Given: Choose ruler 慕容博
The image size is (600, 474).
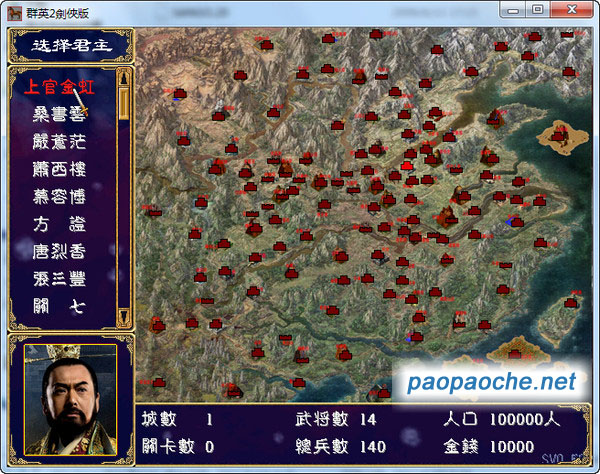Looking at the screenshot, I should click(59, 197).
